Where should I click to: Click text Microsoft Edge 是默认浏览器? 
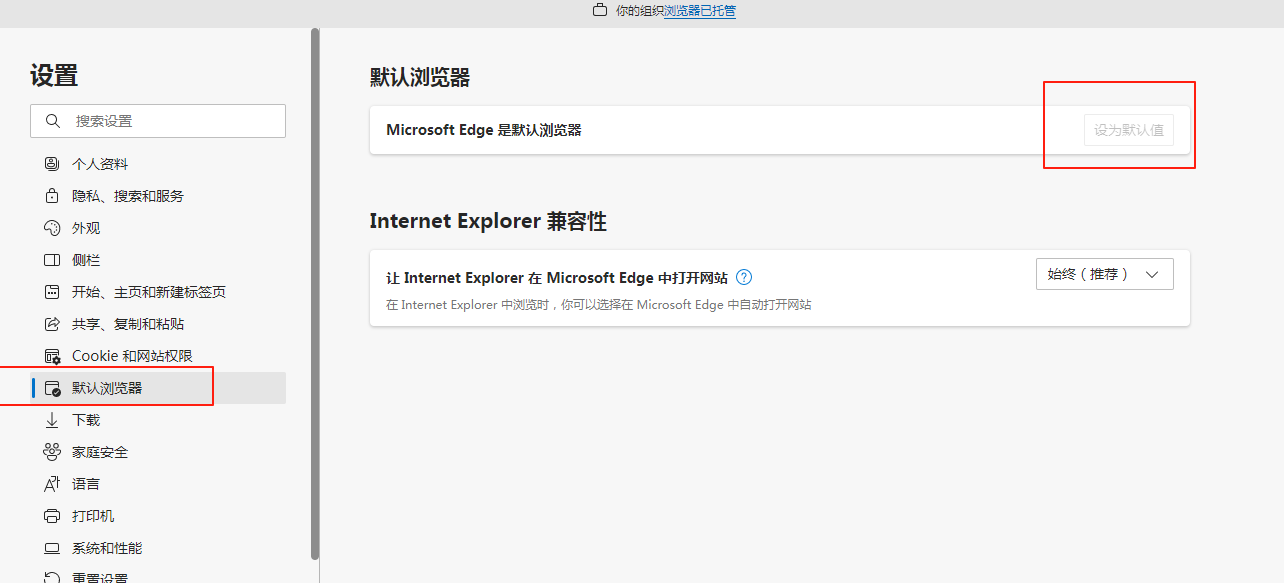(x=484, y=130)
